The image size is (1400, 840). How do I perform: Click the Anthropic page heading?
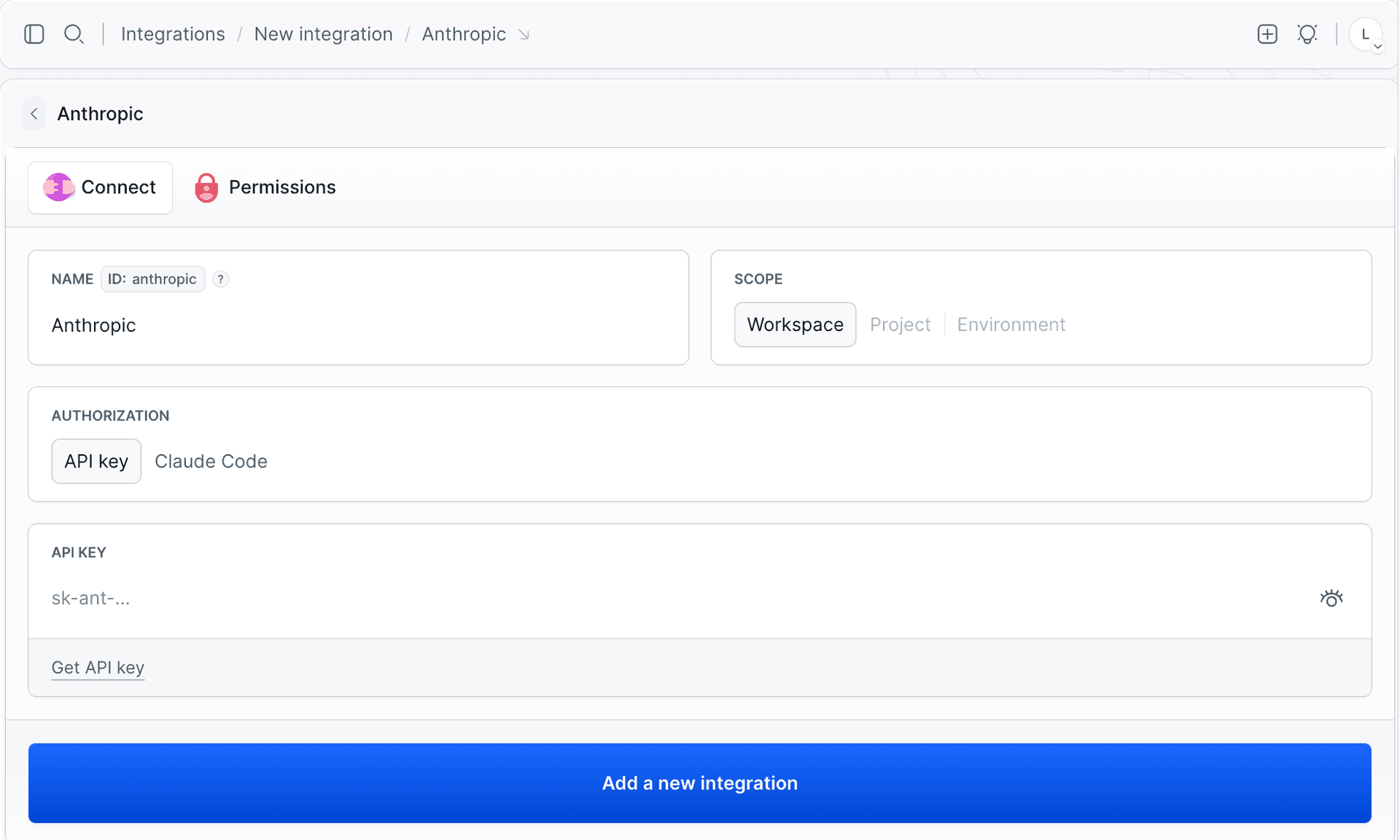(100, 114)
